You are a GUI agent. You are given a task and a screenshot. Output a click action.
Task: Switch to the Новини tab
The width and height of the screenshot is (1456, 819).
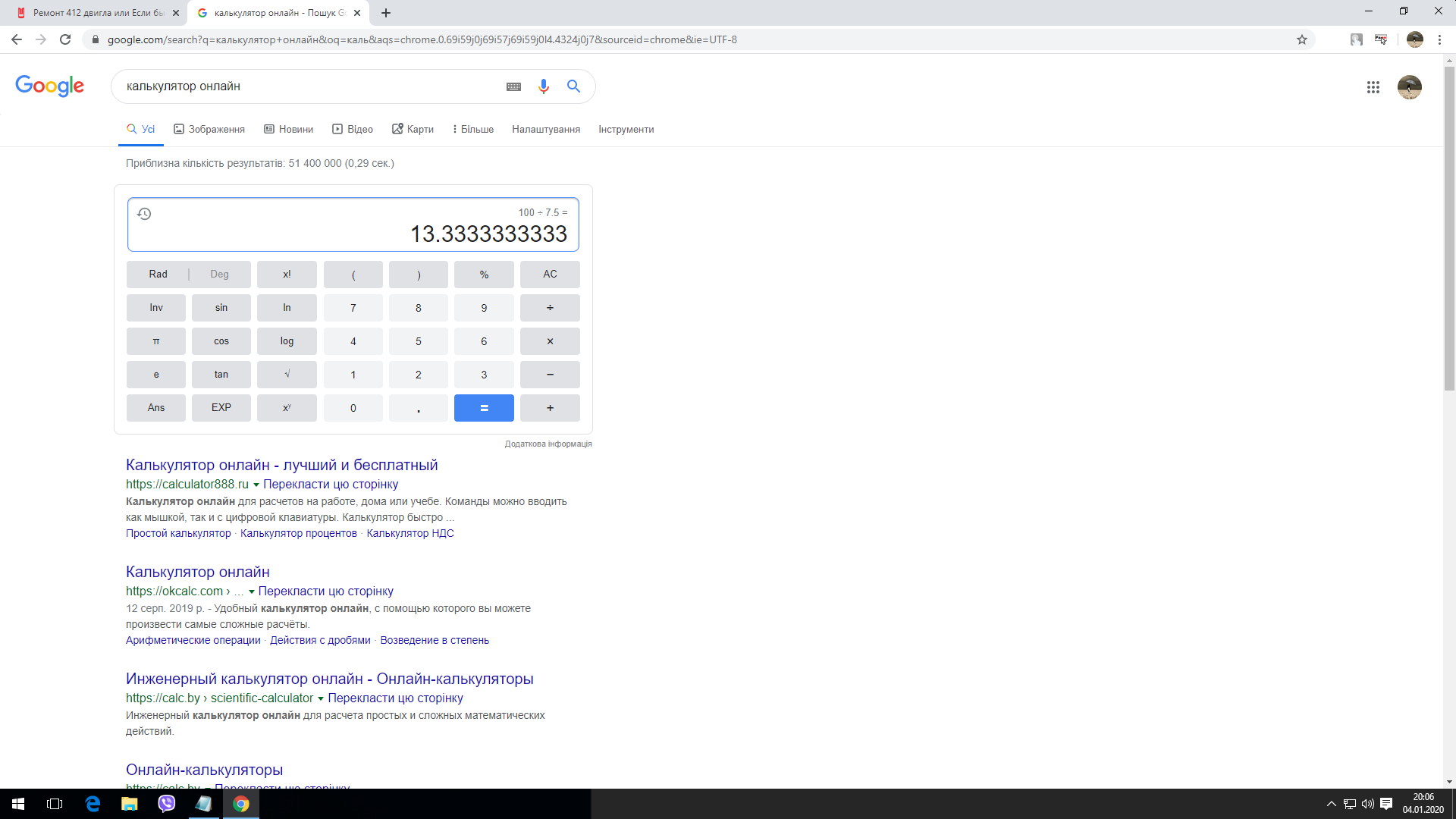(288, 129)
